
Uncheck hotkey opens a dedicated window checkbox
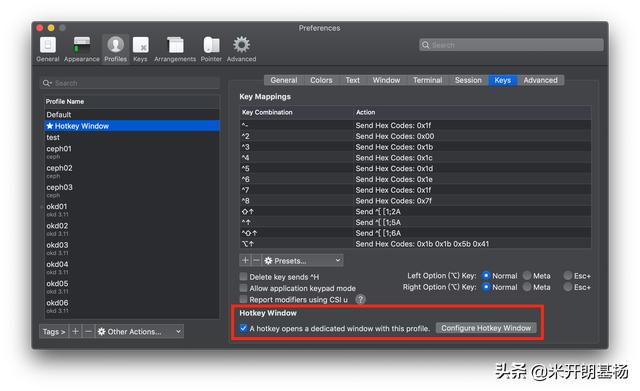244,328
